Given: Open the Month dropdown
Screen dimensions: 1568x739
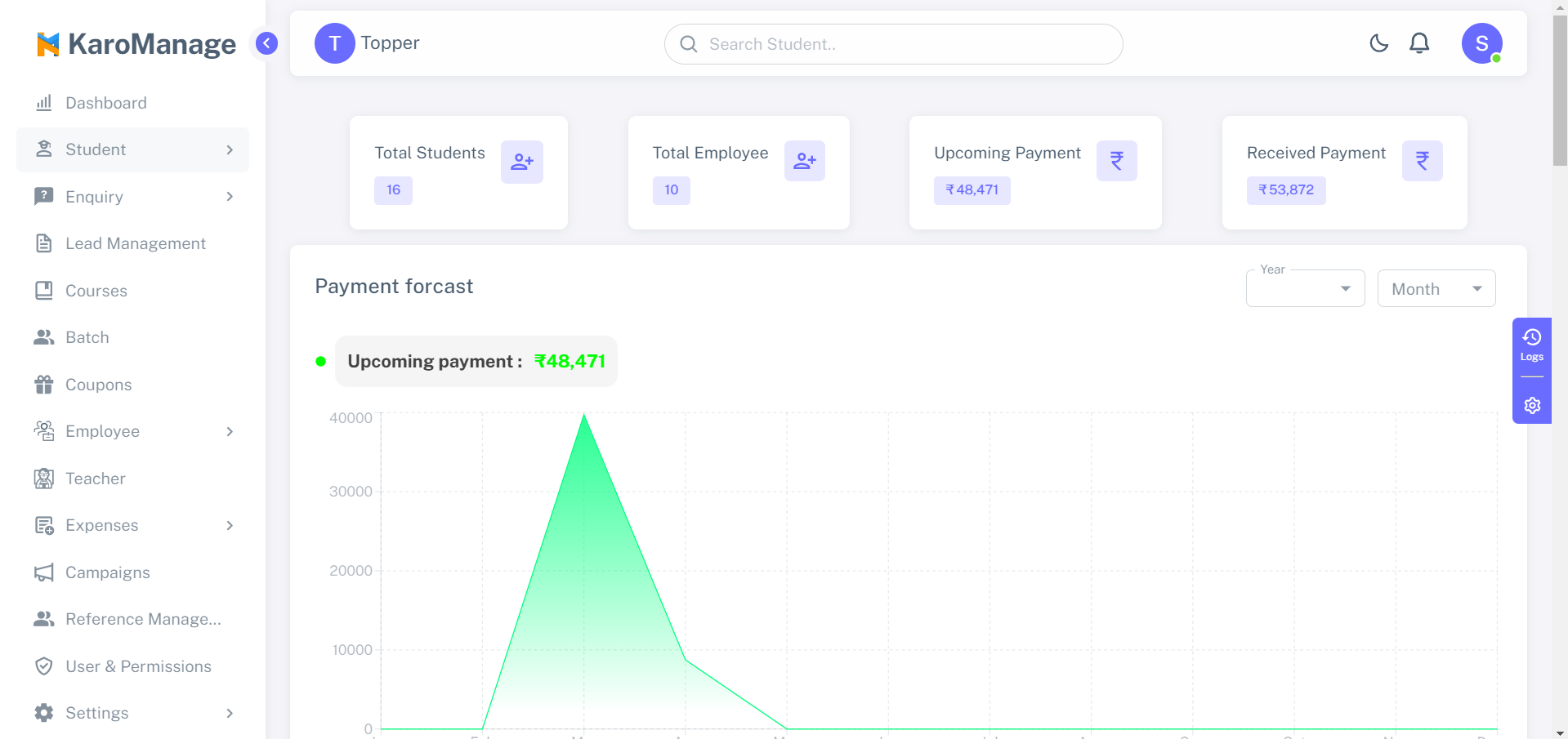Looking at the screenshot, I should 1436,288.
